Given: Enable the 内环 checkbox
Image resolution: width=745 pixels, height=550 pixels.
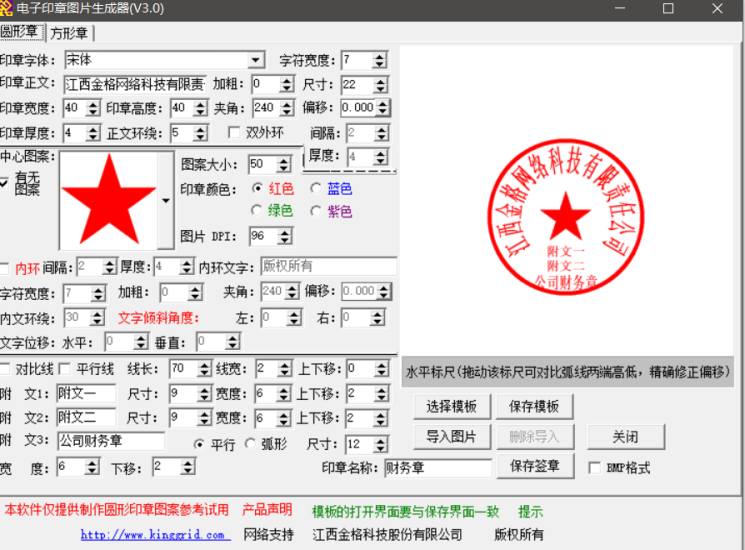Looking at the screenshot, I should pyautogui.click(x=6, y=268).
